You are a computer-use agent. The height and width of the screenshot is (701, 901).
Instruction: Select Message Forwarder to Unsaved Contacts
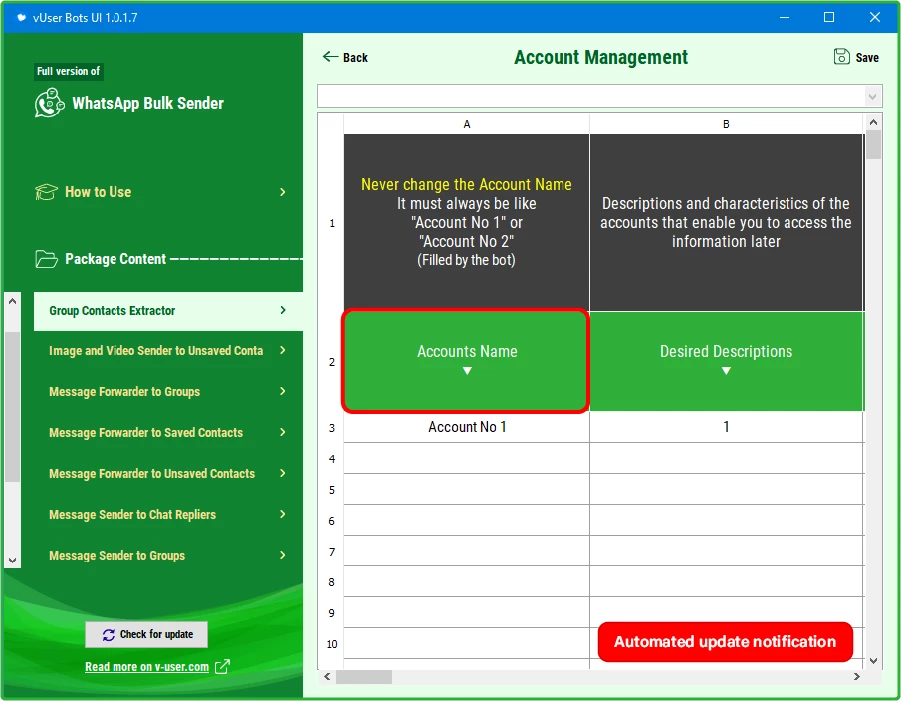pos(152,473)
